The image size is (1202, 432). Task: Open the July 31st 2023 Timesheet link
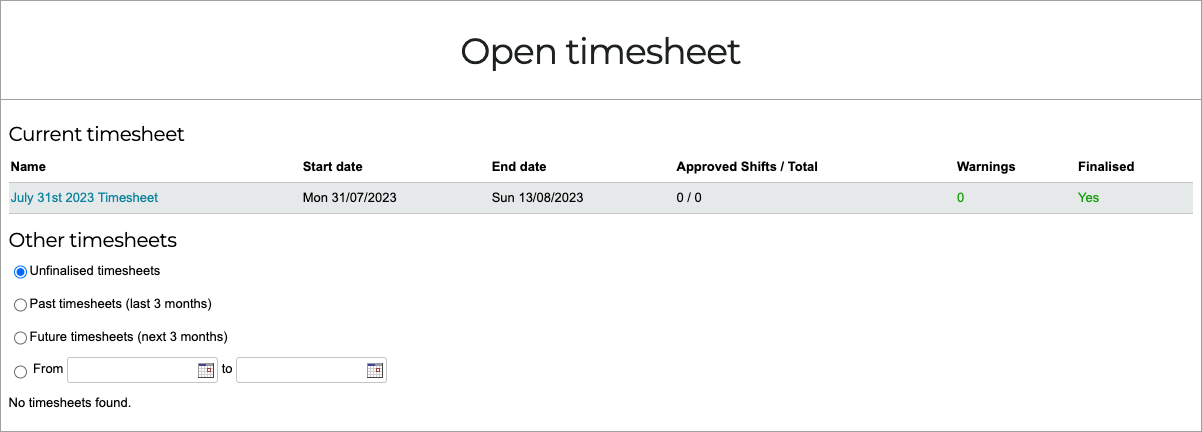[x=84, y=198]
